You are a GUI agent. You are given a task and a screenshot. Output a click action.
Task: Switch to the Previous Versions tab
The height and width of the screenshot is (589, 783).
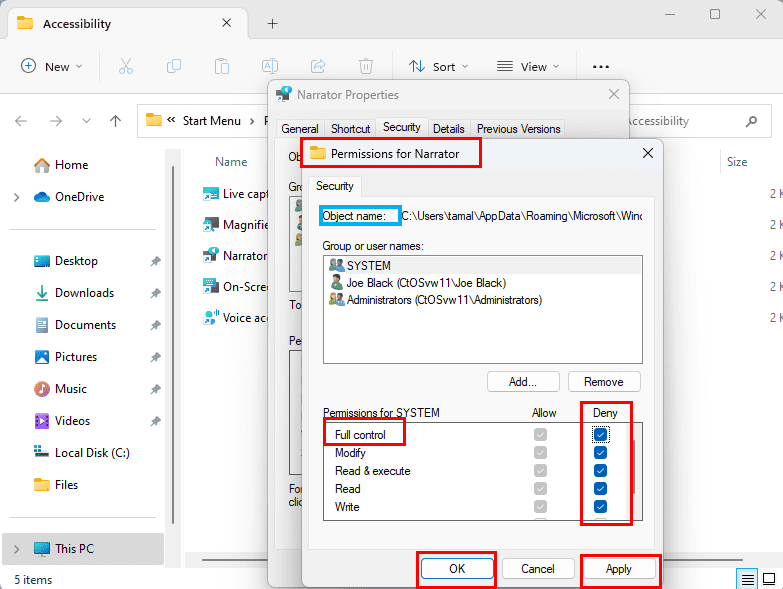[x=518, y=129]
